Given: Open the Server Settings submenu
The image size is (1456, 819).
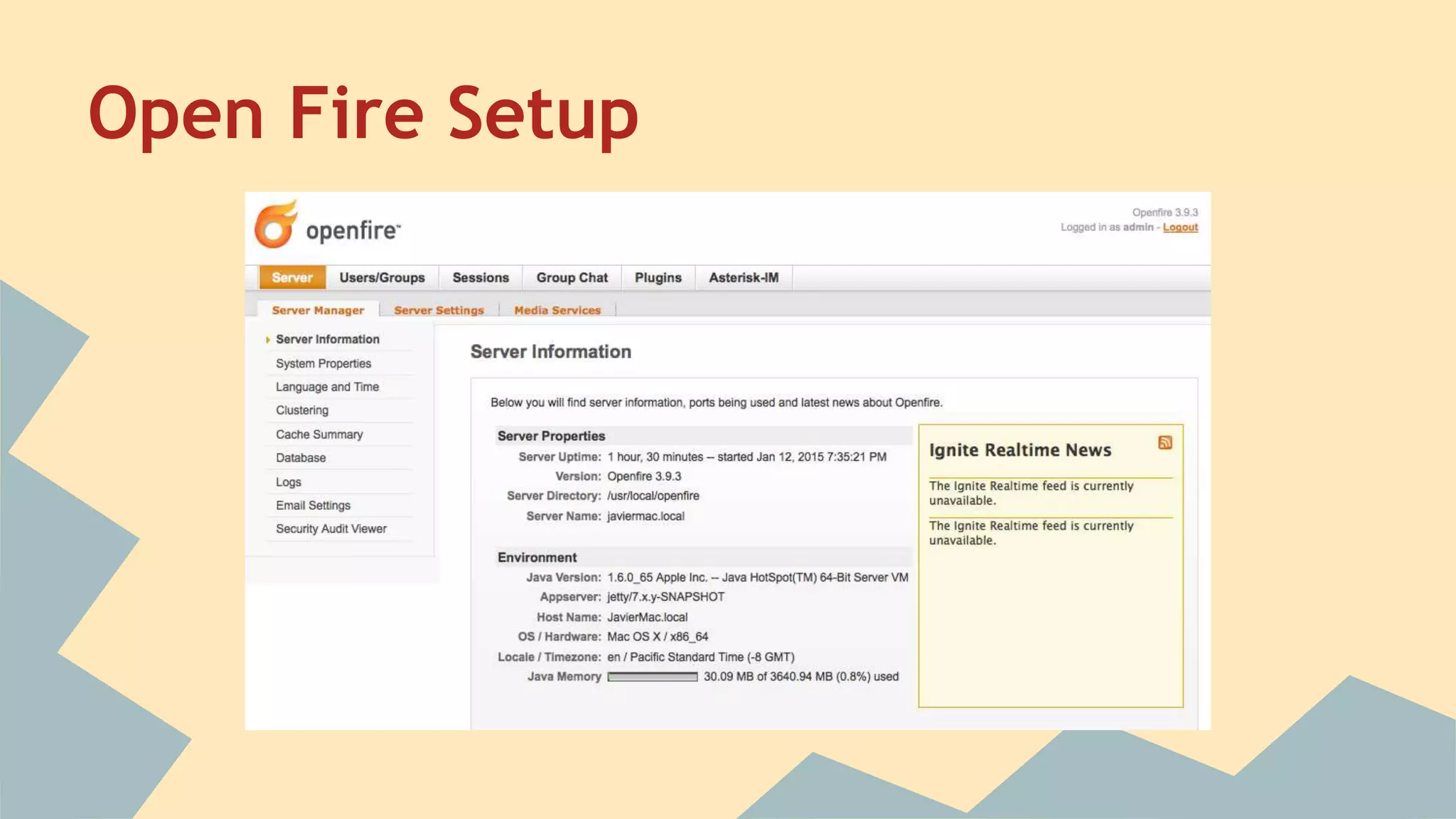Looking at the screenshot, I should (439, 311).
